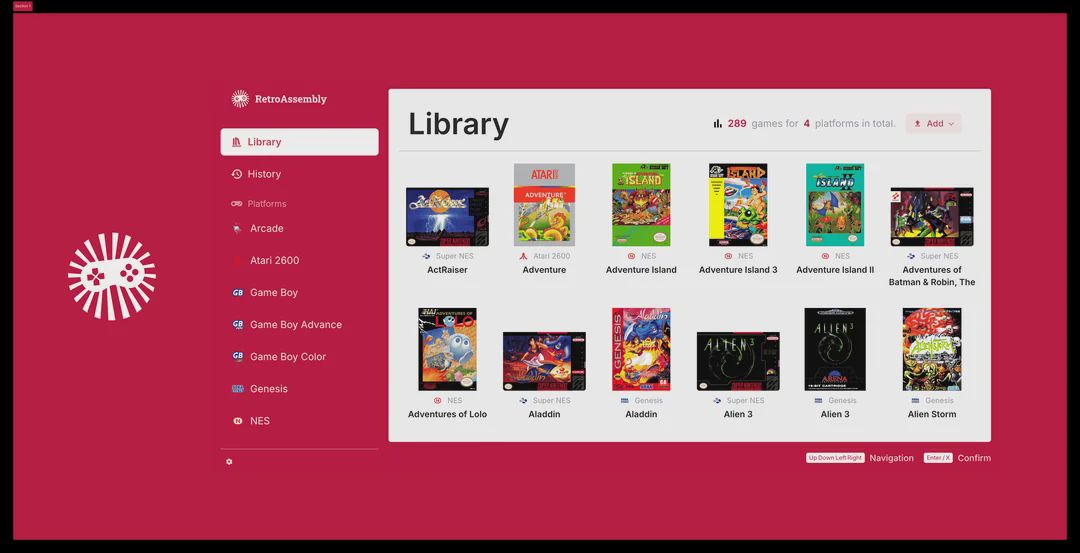
Task: Click the RetroAssembly logo icon
Action: (x=240, y=98)
